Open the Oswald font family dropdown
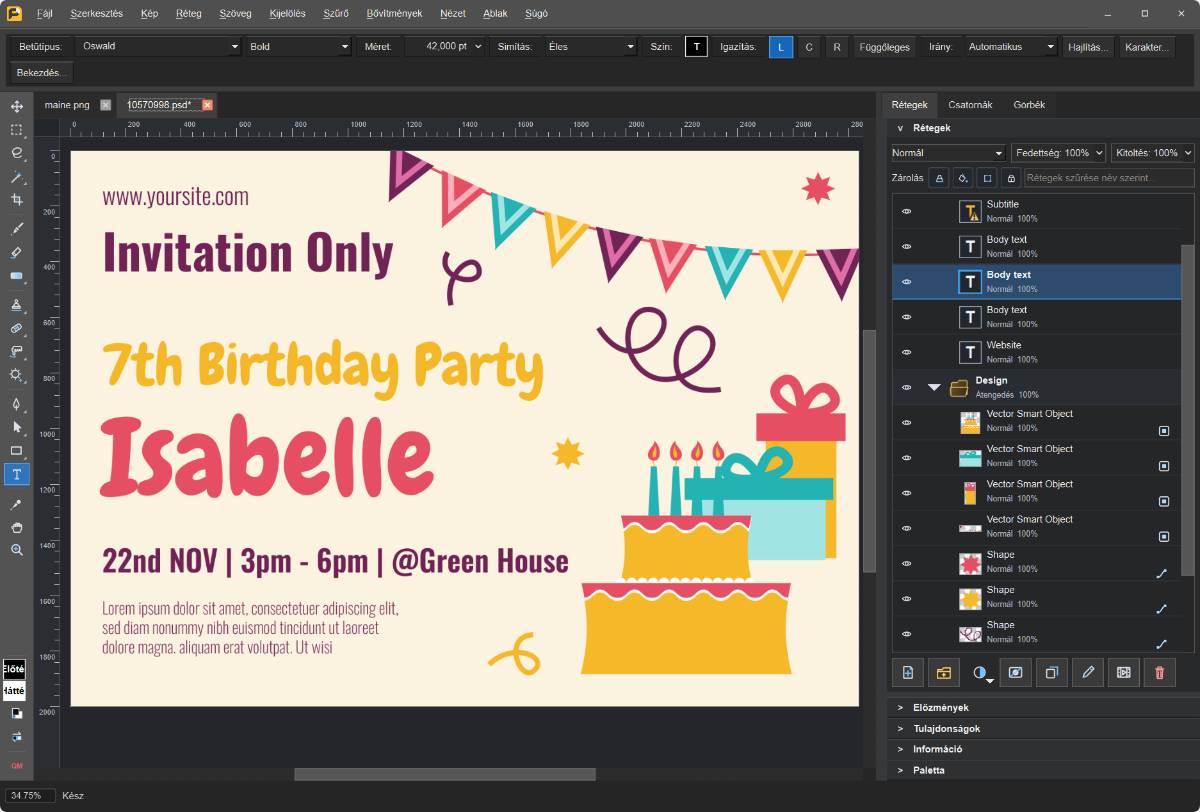Viewport: 1200px width, 812px height. click(160, 47)
